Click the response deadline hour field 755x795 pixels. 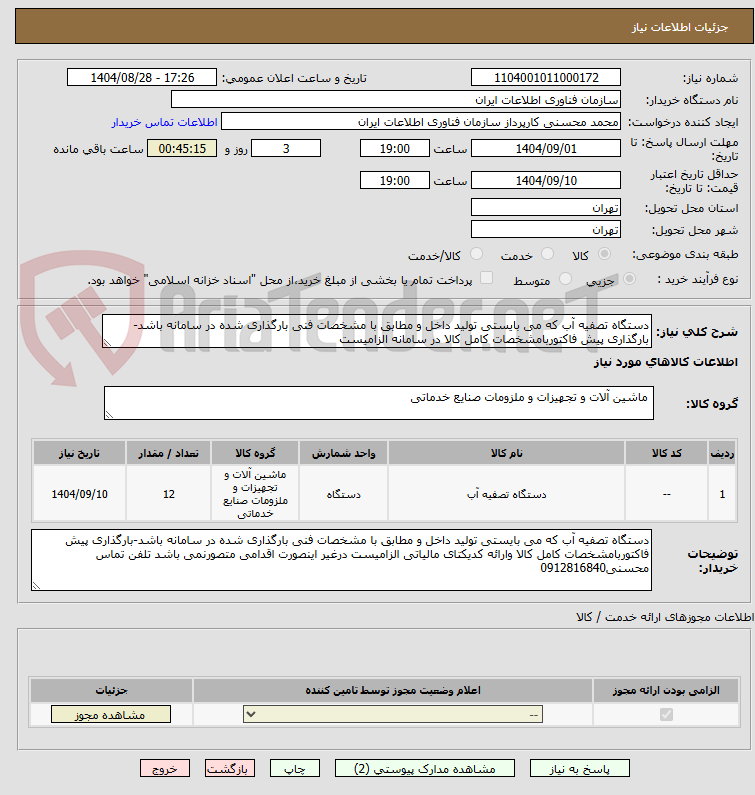click(x=394, y=149)
